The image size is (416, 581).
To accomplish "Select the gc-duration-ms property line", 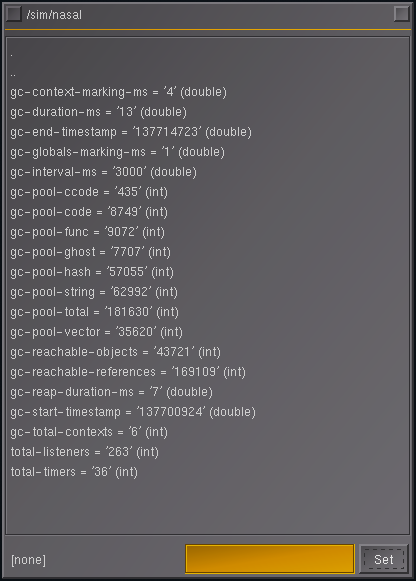I will tap(99, 112).
